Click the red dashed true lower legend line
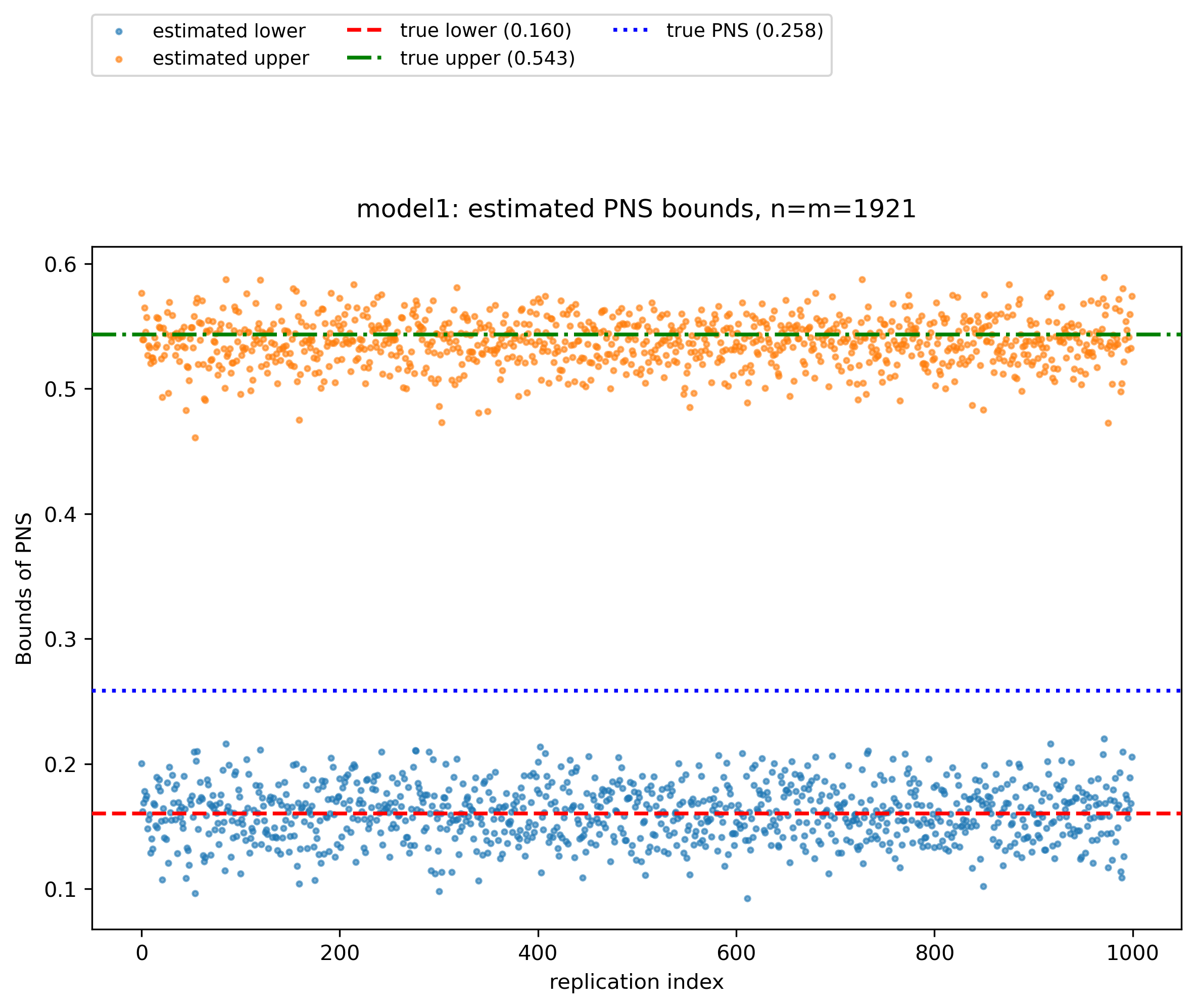Screen dimensions: 1196x1008 click(x=364, y=30)
